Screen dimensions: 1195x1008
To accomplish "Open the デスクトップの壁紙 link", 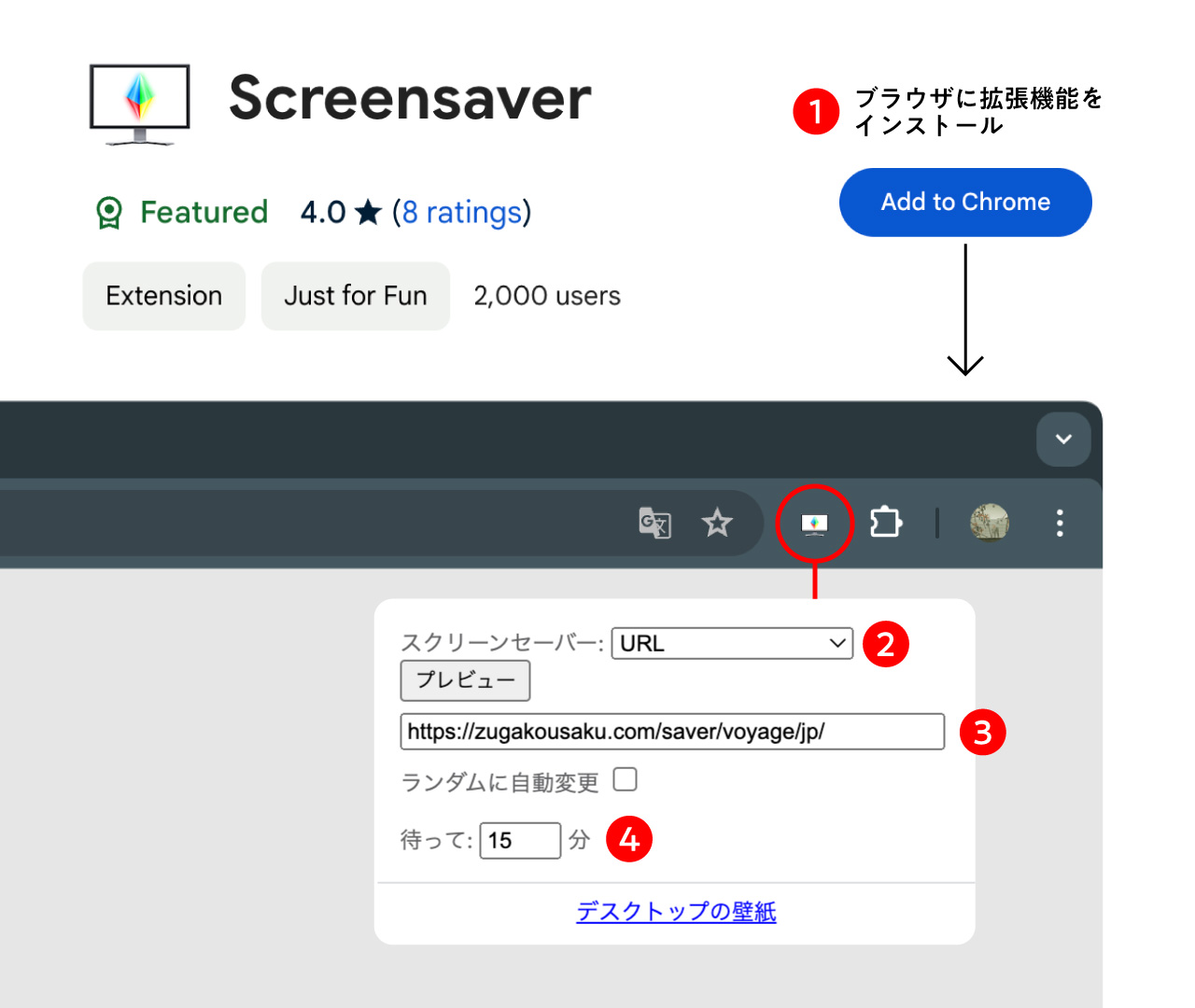I will 676,911.
